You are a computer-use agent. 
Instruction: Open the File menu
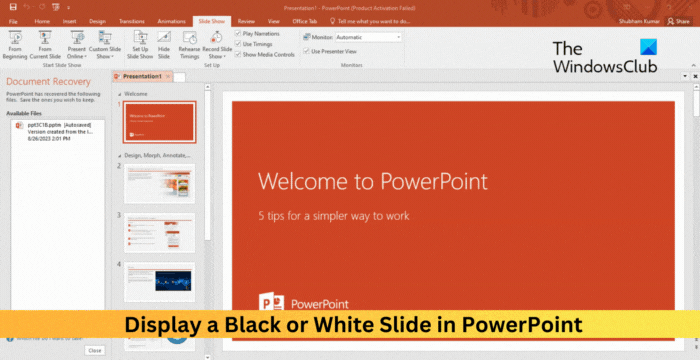click(13, 21)
